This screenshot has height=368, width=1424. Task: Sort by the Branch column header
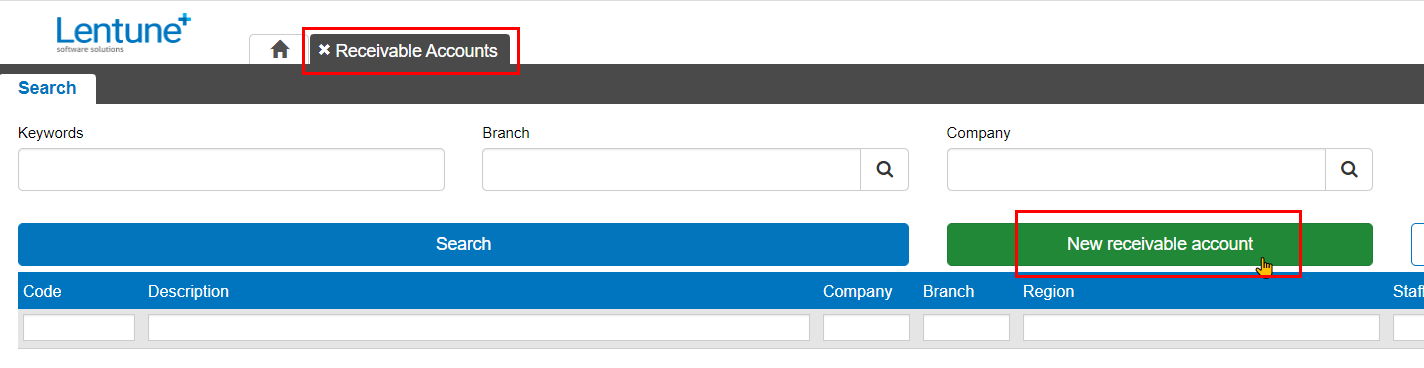[x=948, y=292]
